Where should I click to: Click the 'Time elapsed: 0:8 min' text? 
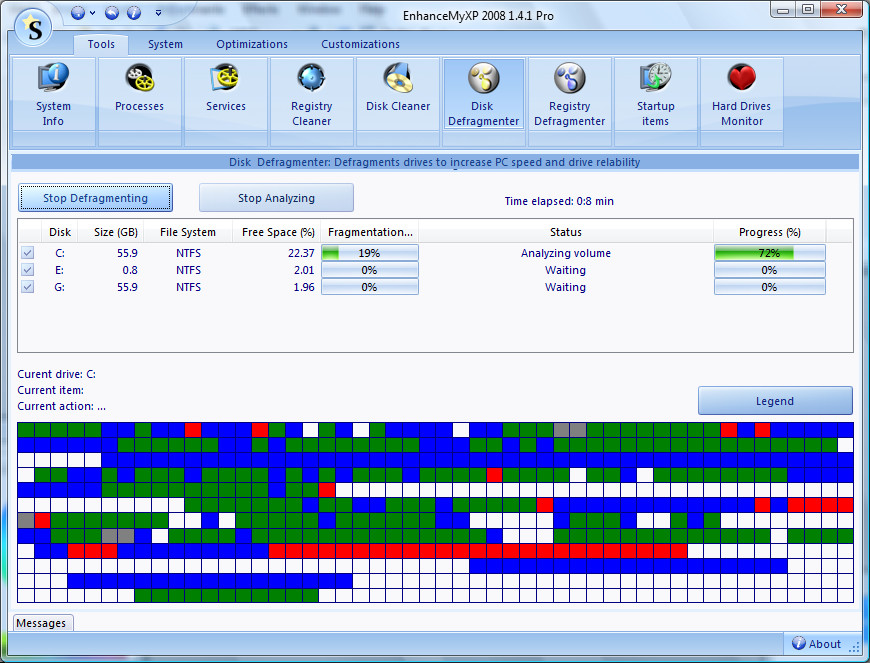click(x=559, y=201)
